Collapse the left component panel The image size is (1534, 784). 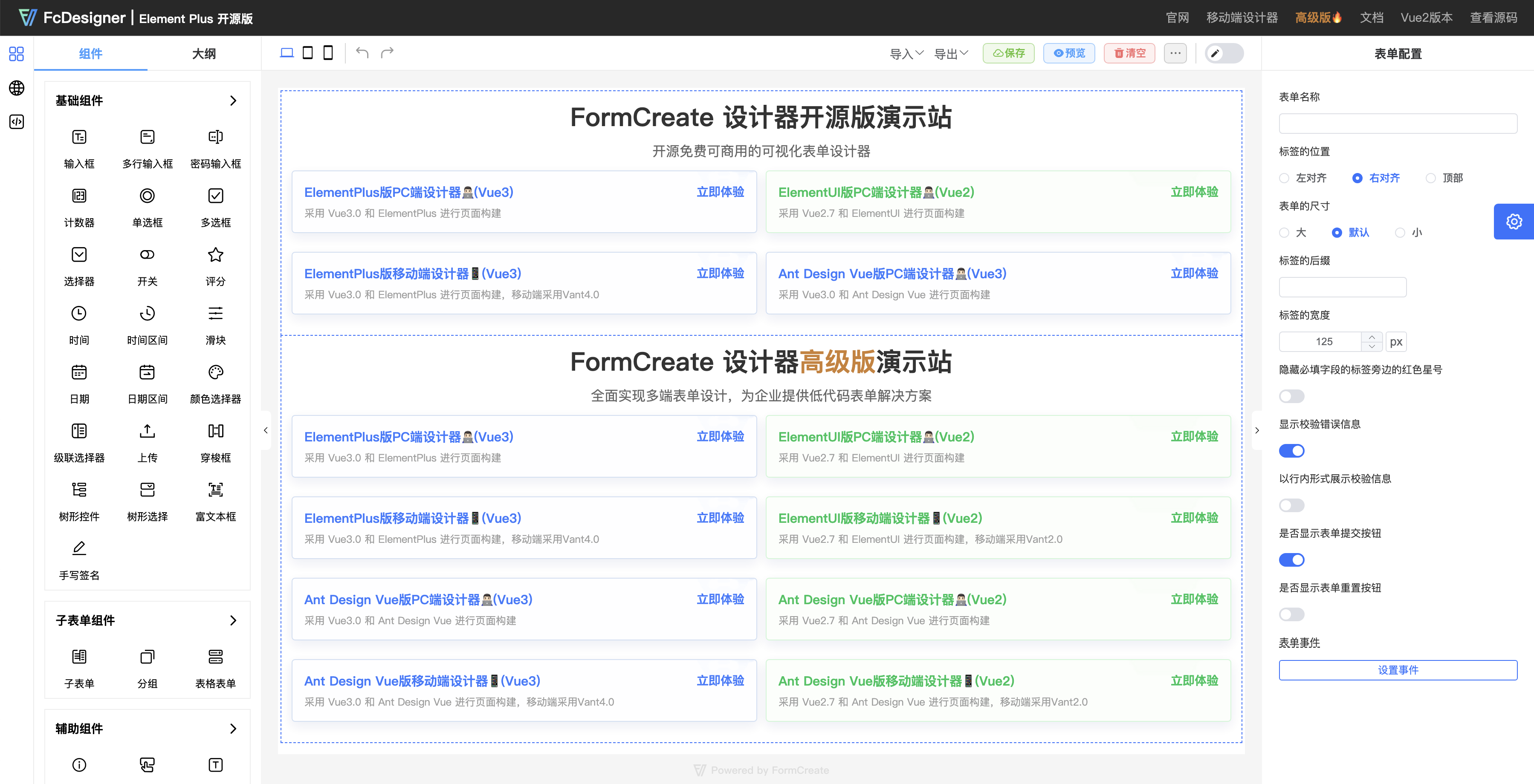tap(266, 430)
